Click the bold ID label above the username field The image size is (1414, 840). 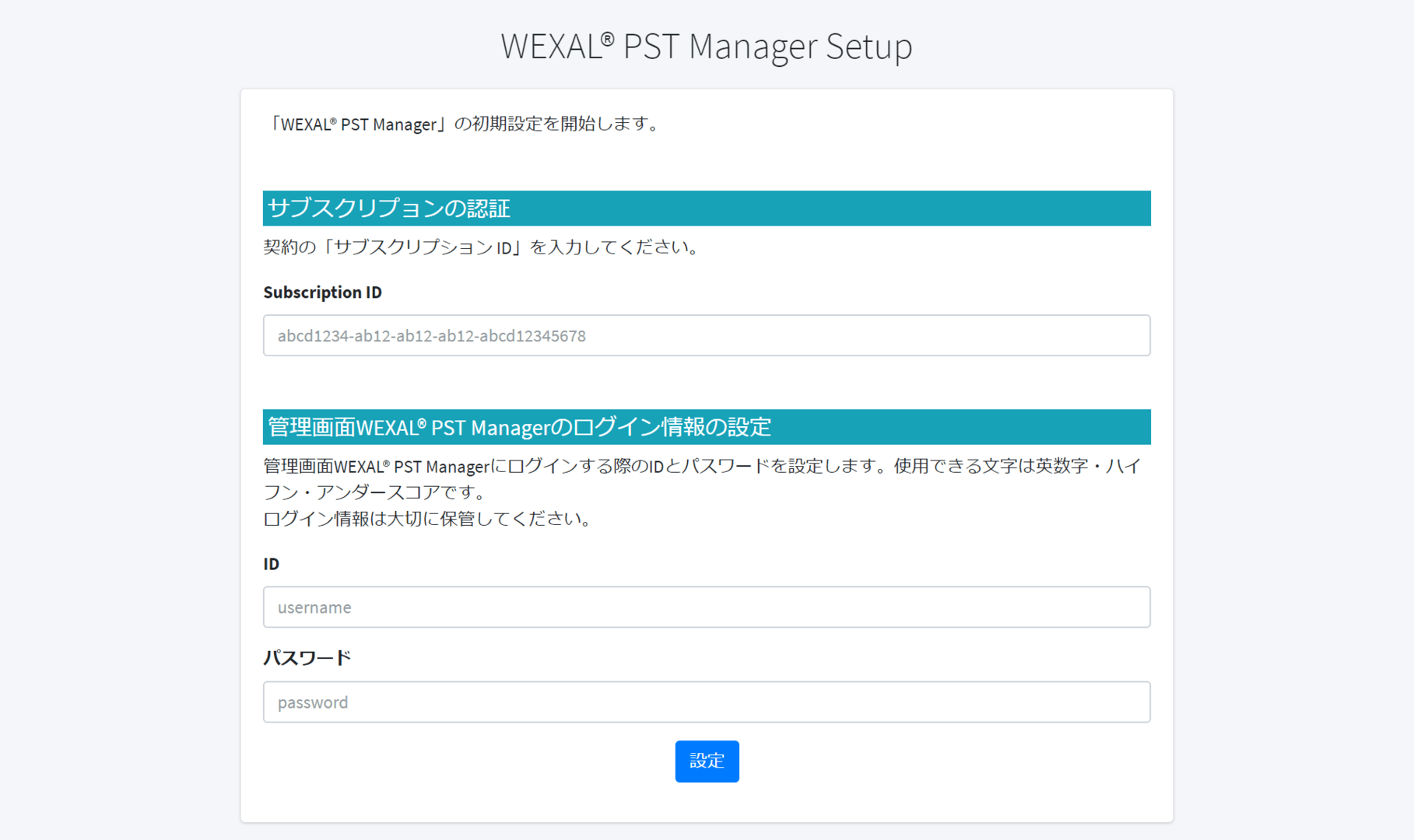click(271, 564)
